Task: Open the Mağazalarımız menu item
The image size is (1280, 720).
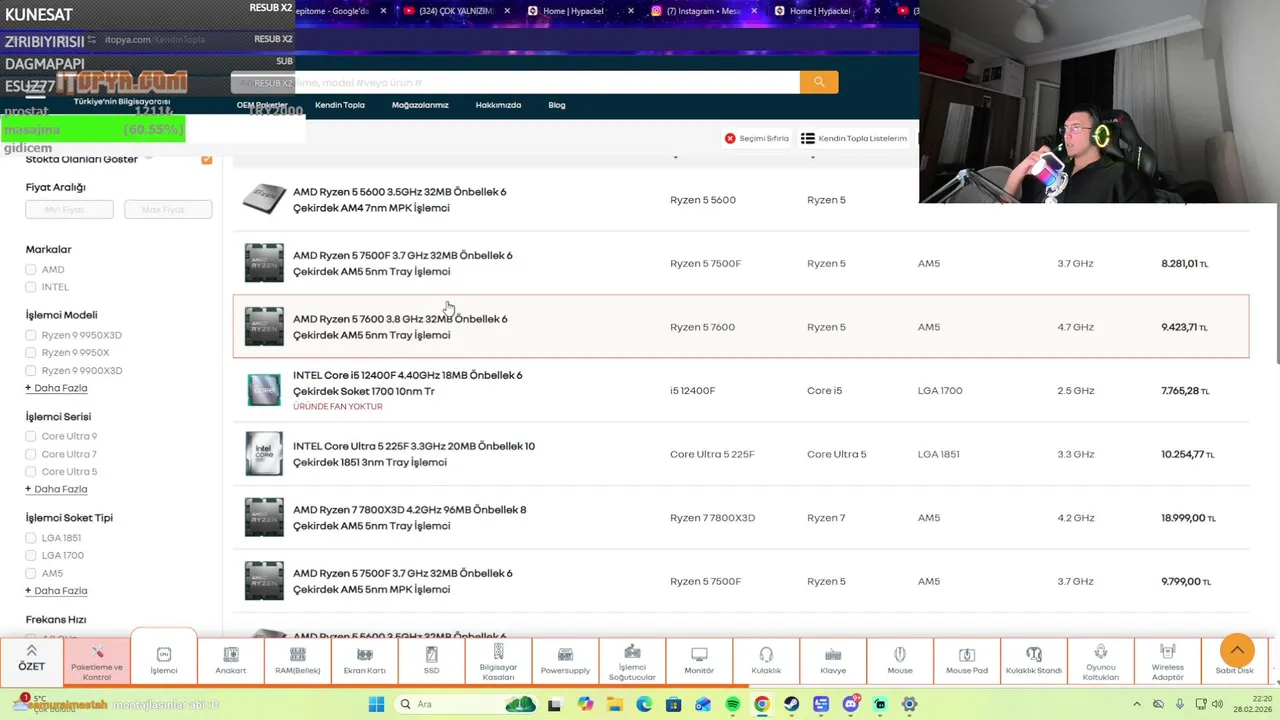Action: click(420, 105)
